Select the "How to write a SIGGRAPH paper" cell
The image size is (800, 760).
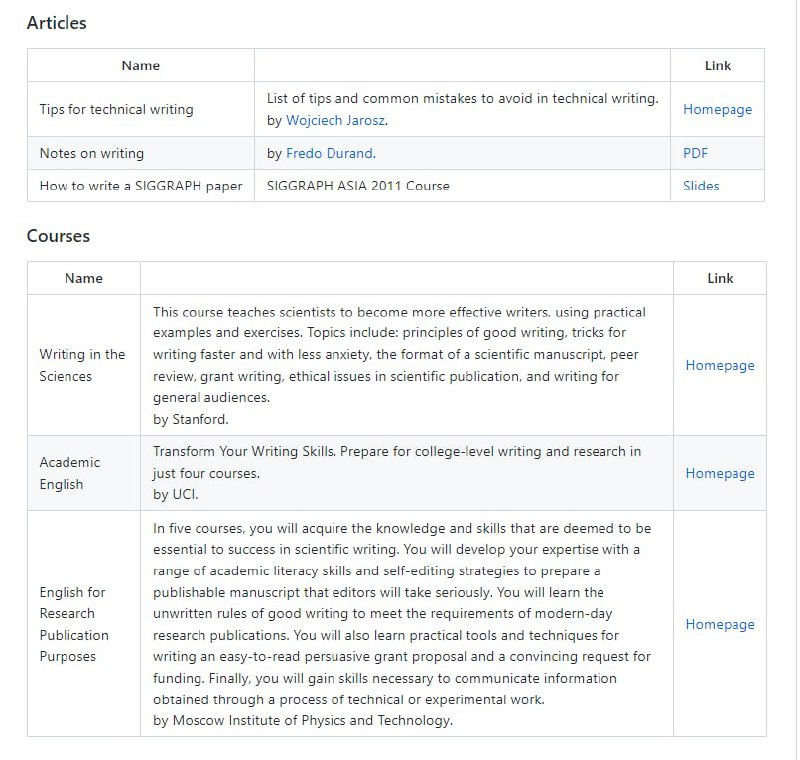point(141,186)
